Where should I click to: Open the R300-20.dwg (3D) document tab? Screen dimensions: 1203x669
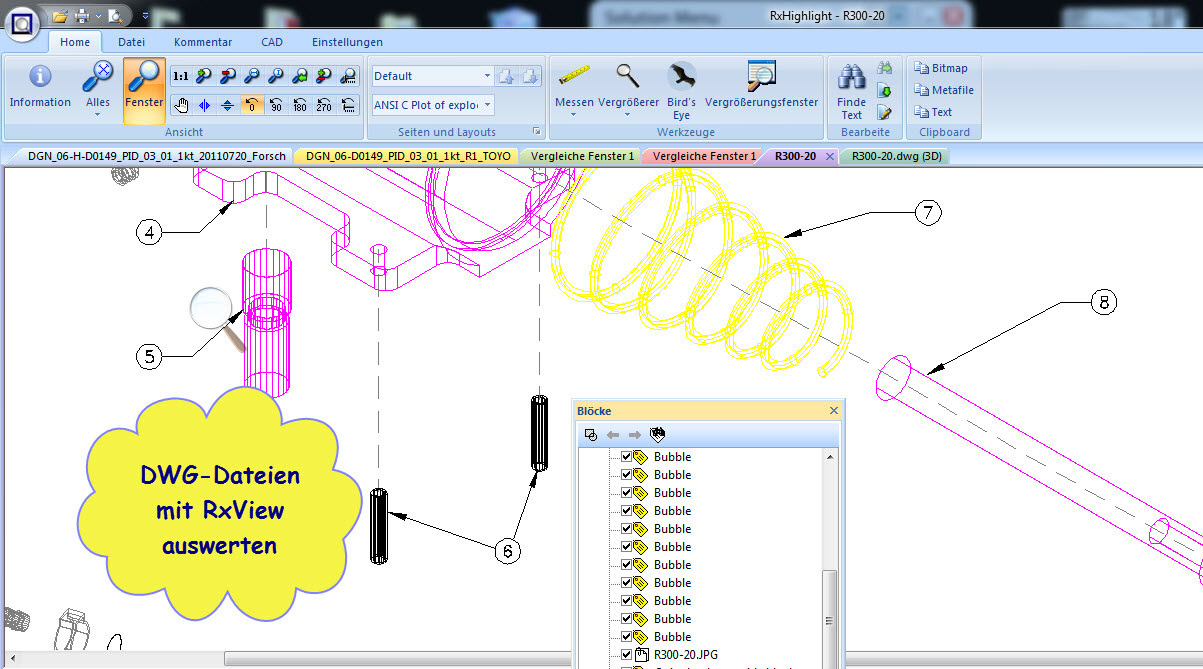tap(894, 156)
